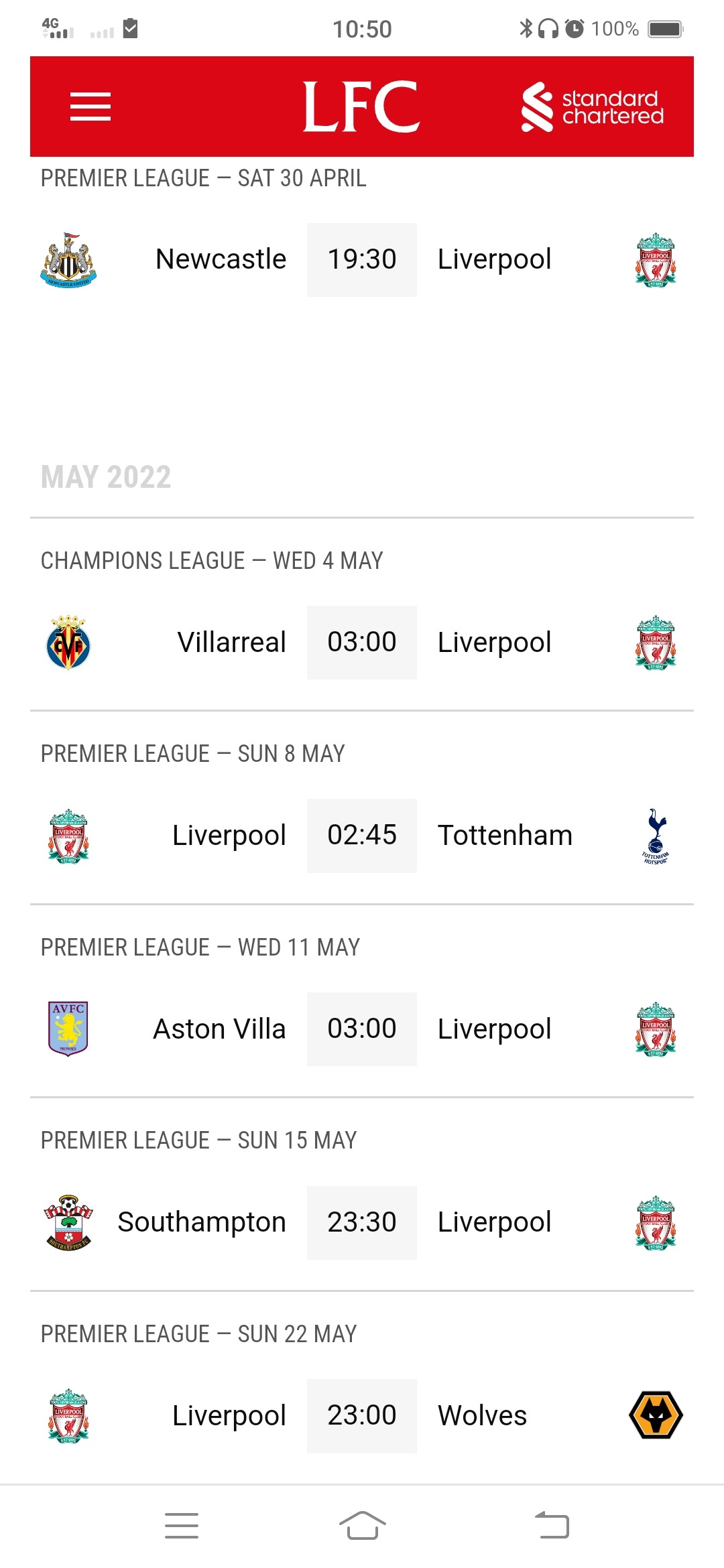724x1568 pixels.
Task: Select the 02:45 Tottenham kickoff time
Action: point(362,836)
